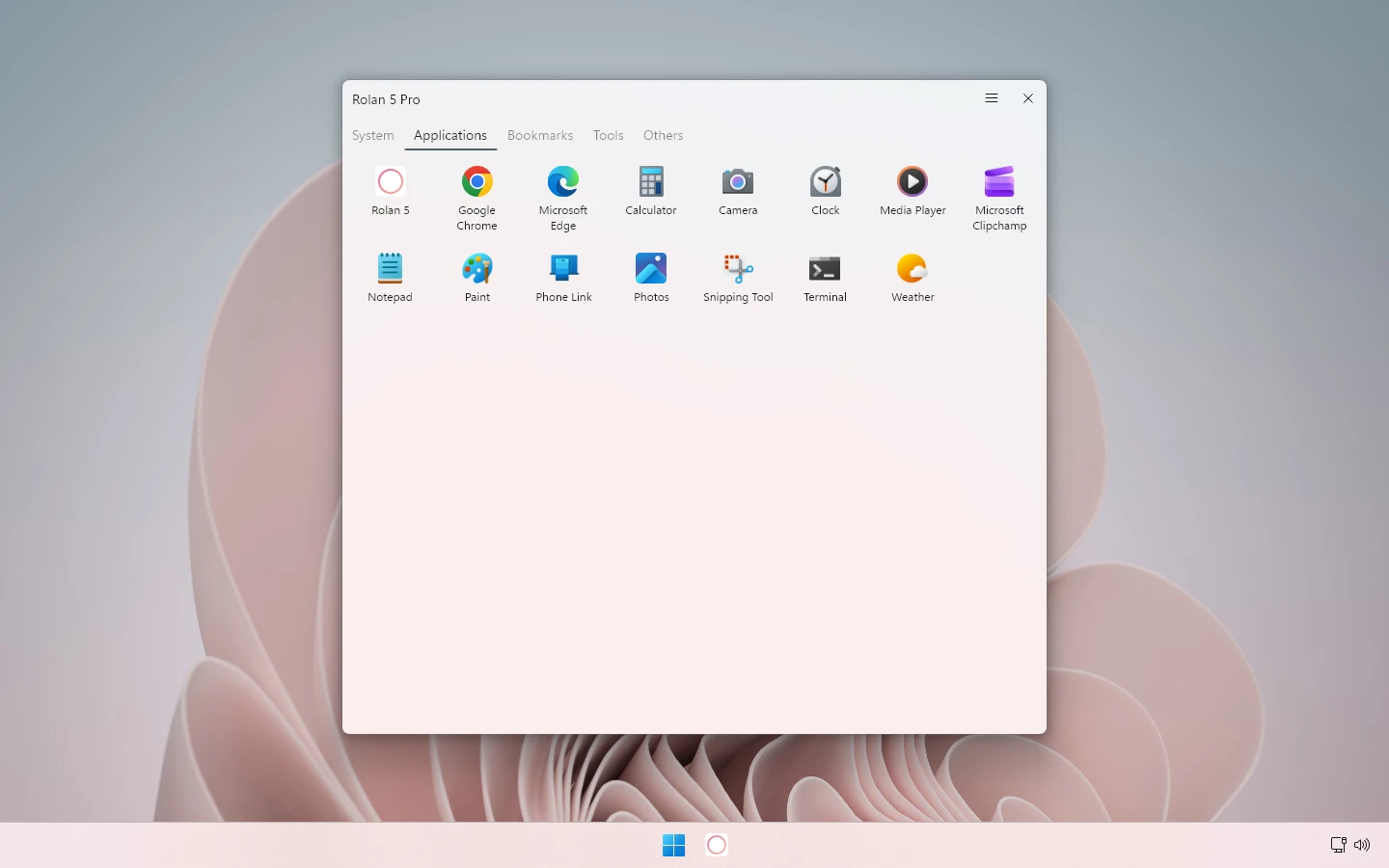Image resolution: width=1389 pixels, height=868 pixels.
Task: Go to the Bookmarks tab
Action: click(540, 135)
